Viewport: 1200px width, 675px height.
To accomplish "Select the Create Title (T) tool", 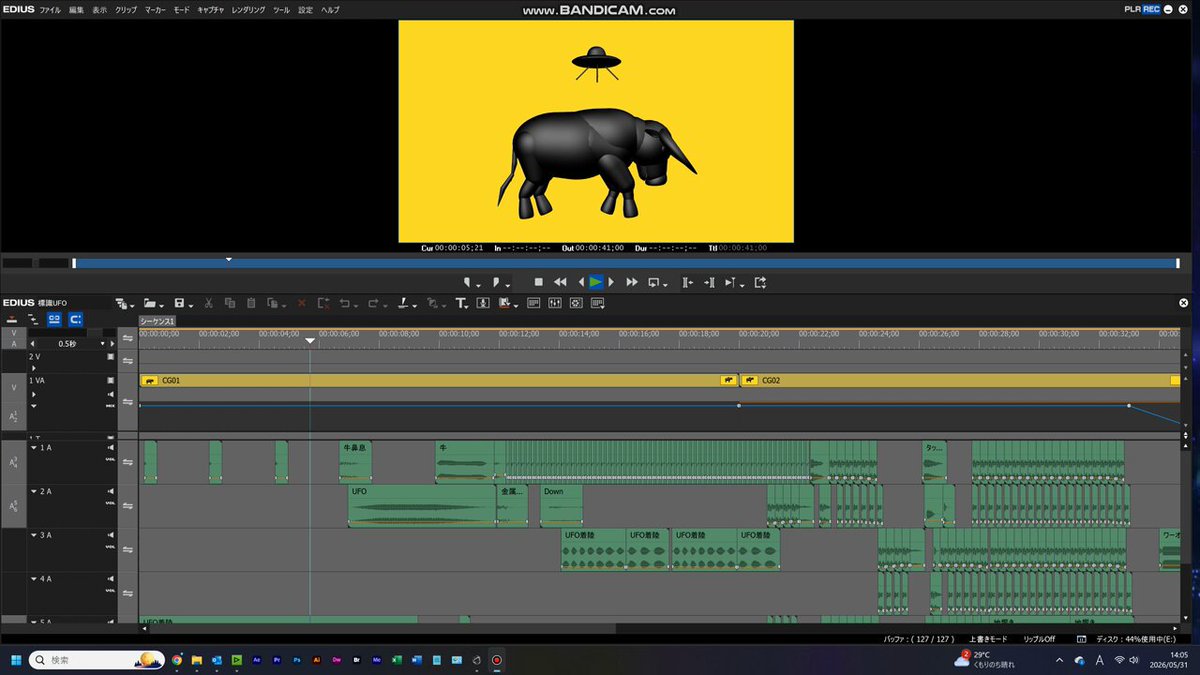I will click(460, 303).
